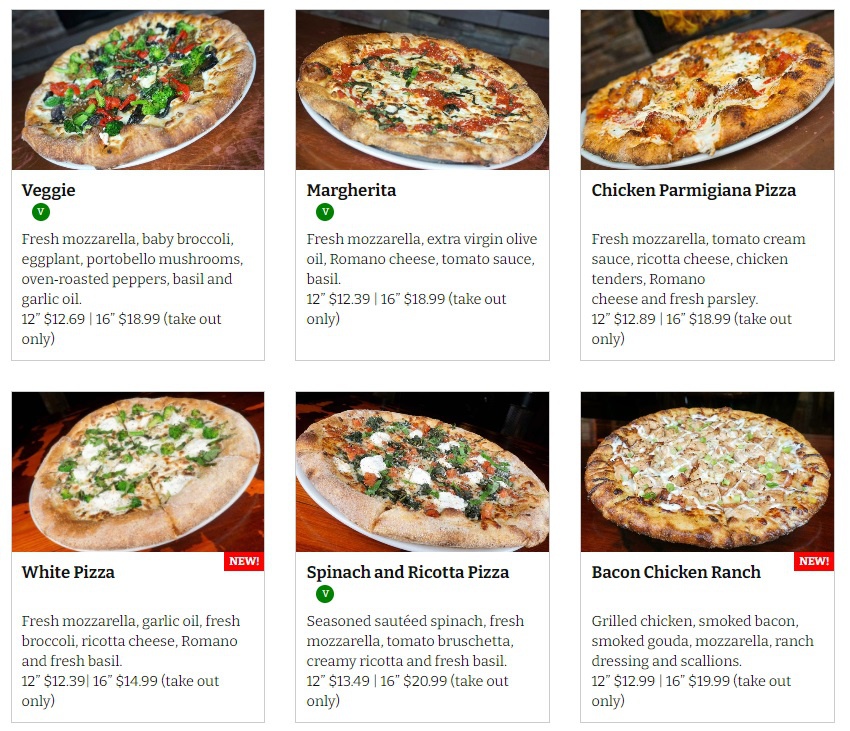Viewport: 850px width, 731px height.
Task: Select the Margherita heading
Action: 351,190
